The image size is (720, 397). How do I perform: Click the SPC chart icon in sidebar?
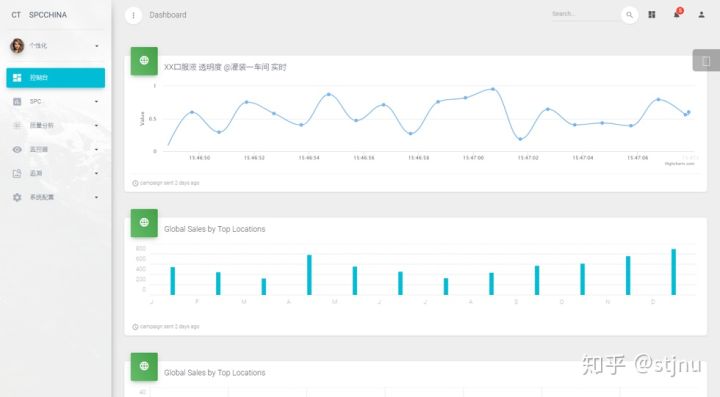pyautogui.click(x=17, y=101)
